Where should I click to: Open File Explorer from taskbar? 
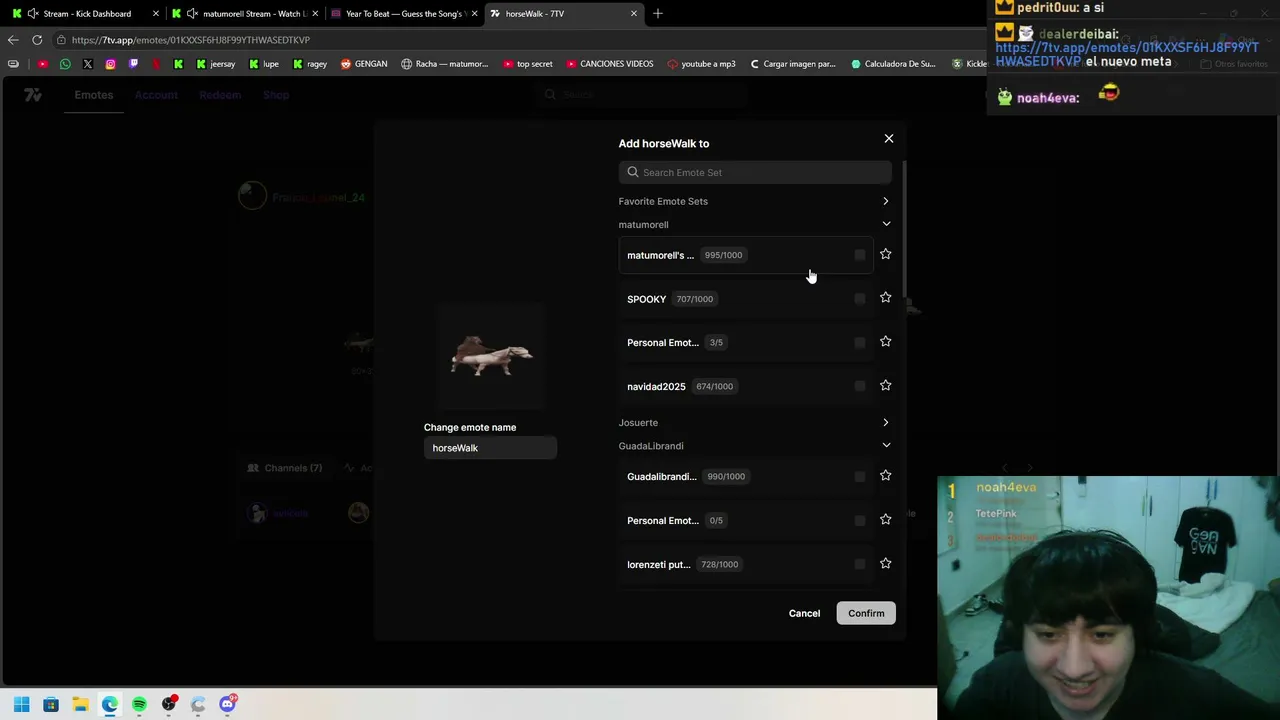click(x=80, y=704)
